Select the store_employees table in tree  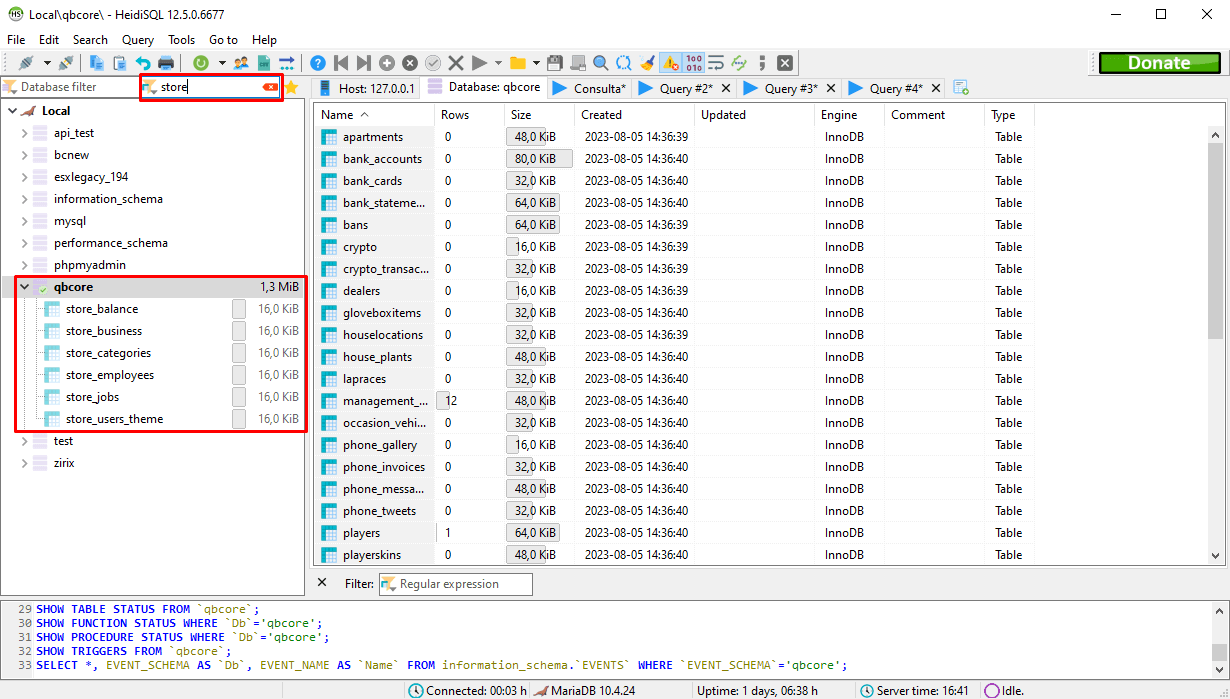click(110, 375)
